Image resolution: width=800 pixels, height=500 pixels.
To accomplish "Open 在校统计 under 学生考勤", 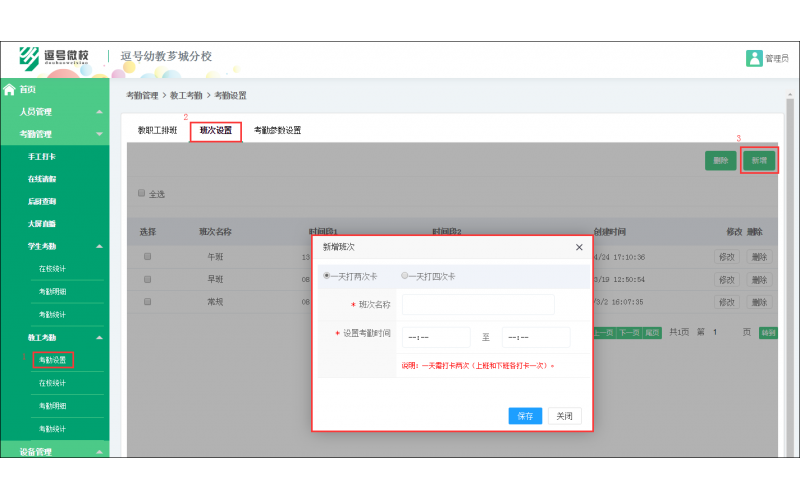I will pos(53,269).
